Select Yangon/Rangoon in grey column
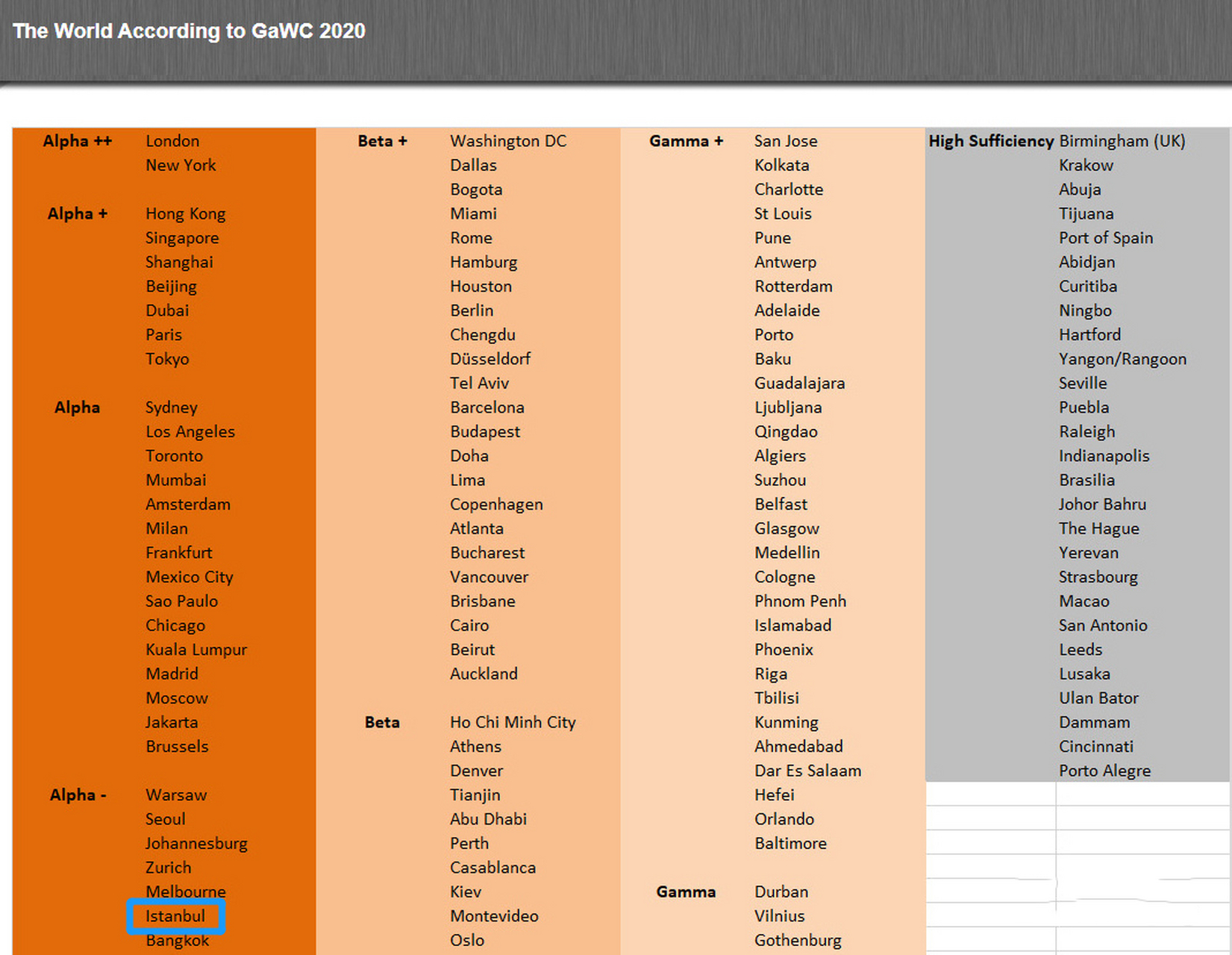1232x955 pixels. [1122, 359]
